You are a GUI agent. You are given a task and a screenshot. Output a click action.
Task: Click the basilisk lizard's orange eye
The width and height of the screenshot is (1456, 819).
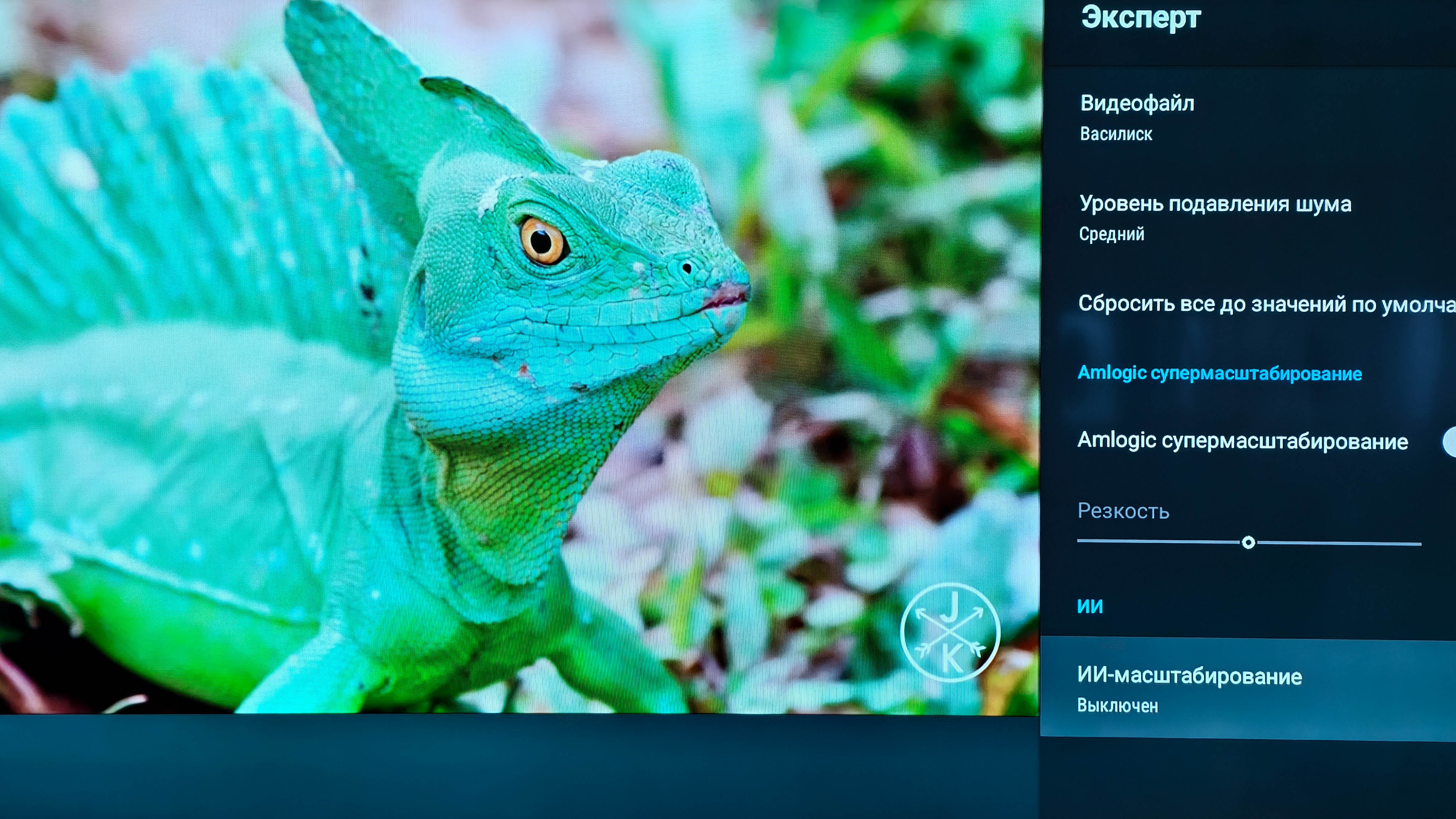point(541,242)
